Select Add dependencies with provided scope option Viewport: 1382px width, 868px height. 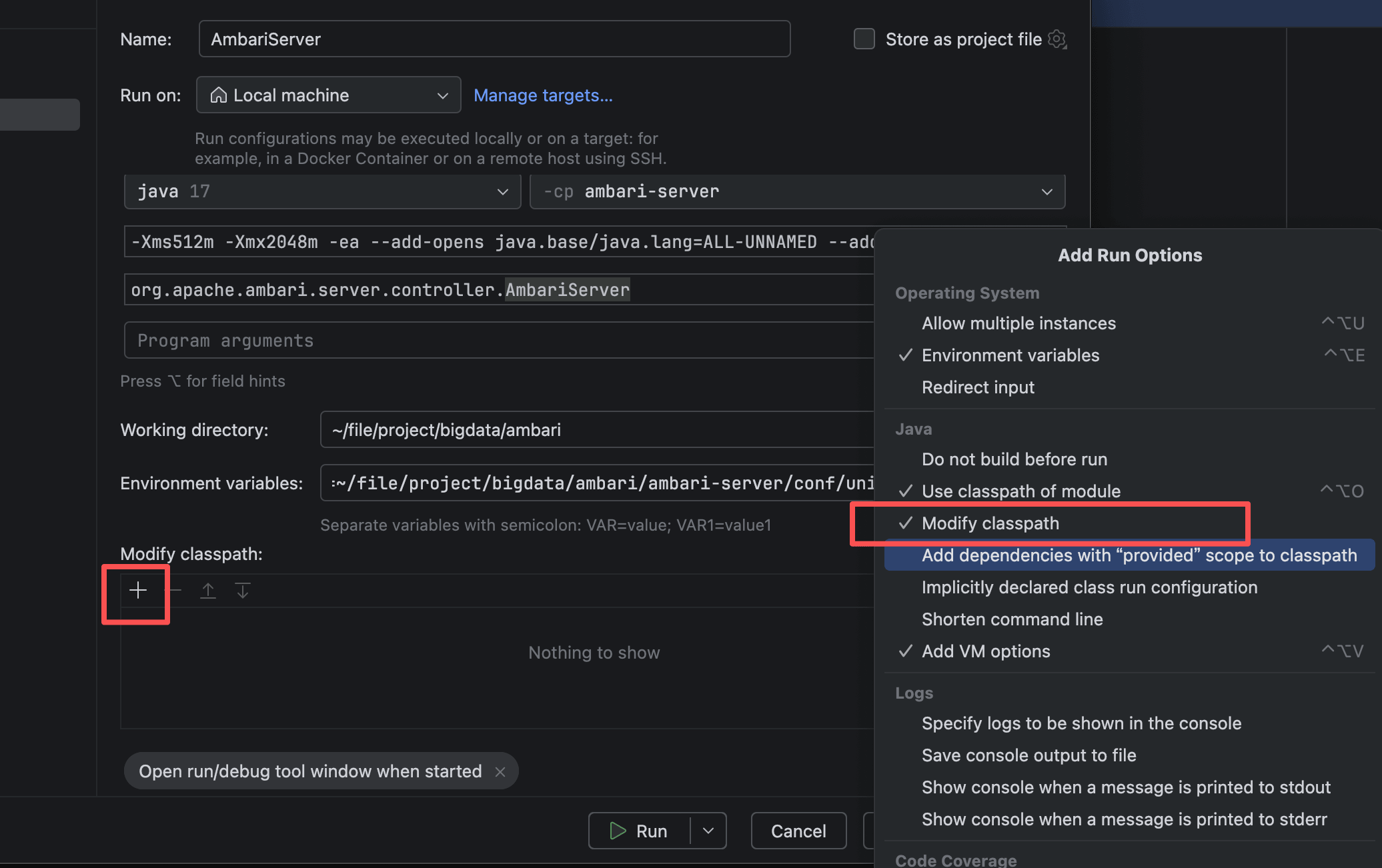(x=1139, y=555)
